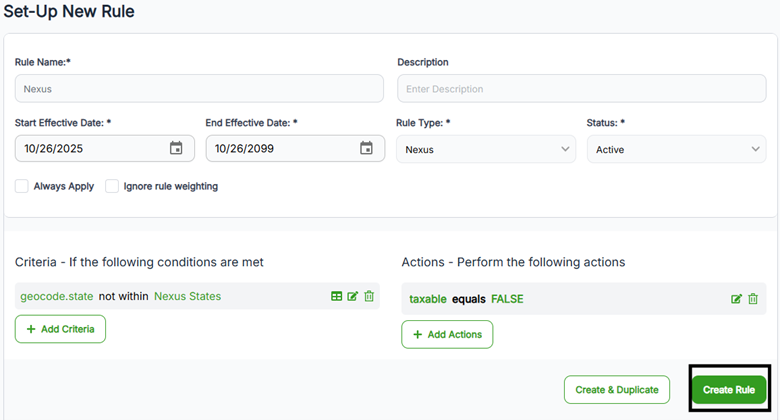
Task: Expand the Rule Type dropdown
Action: [486, 150]
